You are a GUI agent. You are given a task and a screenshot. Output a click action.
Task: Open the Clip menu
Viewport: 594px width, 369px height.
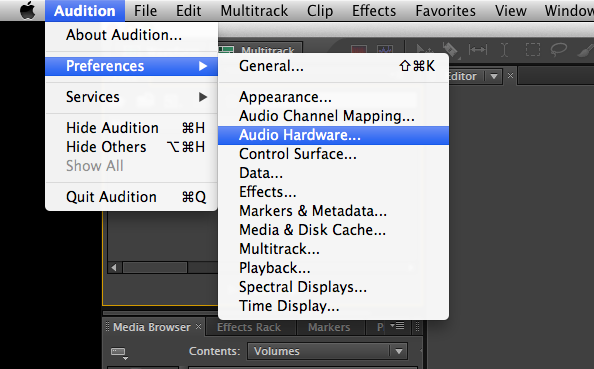[320, 11]
